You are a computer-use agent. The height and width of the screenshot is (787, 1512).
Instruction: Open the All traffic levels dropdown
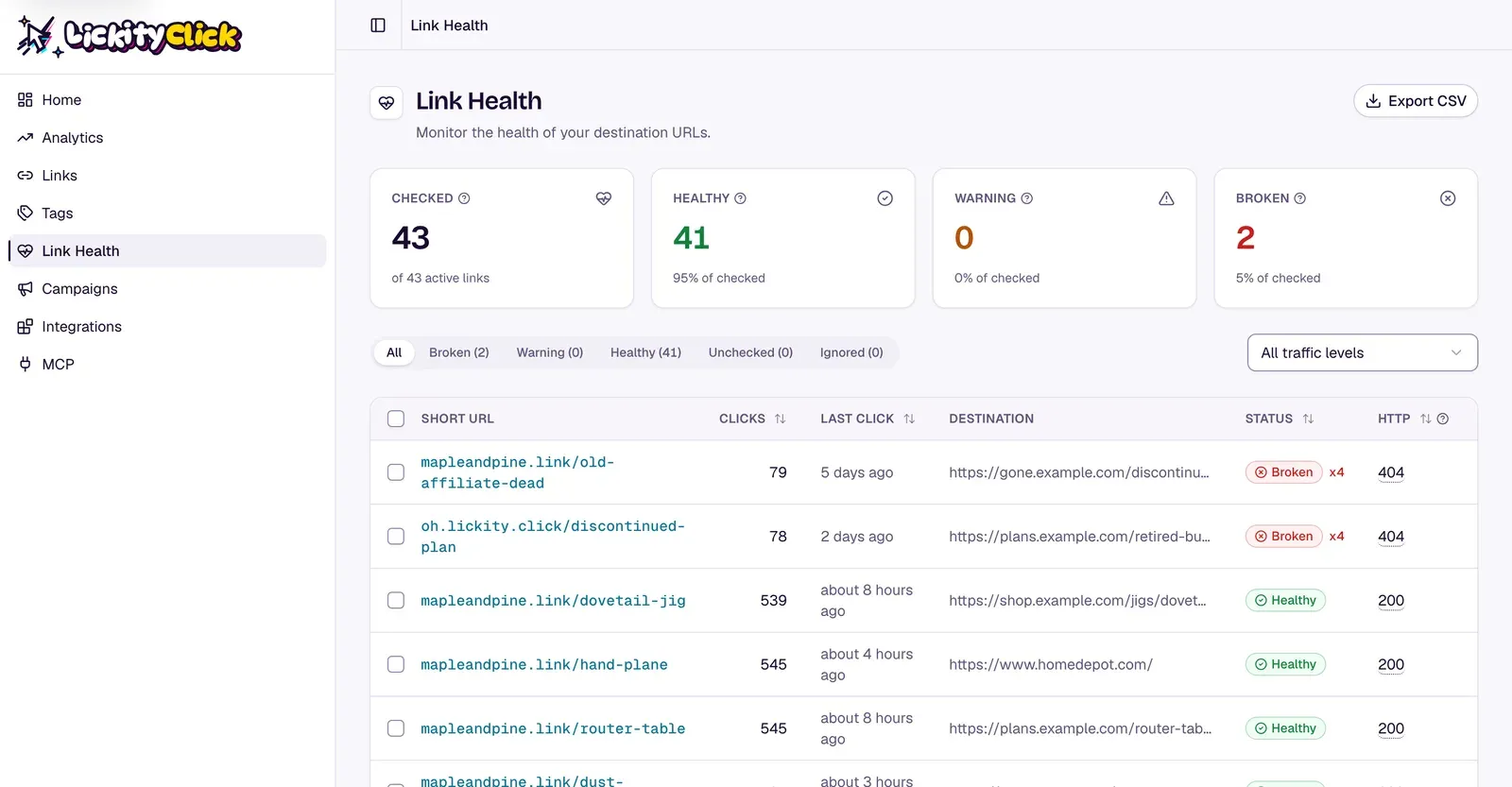[x=1363, y=352]
